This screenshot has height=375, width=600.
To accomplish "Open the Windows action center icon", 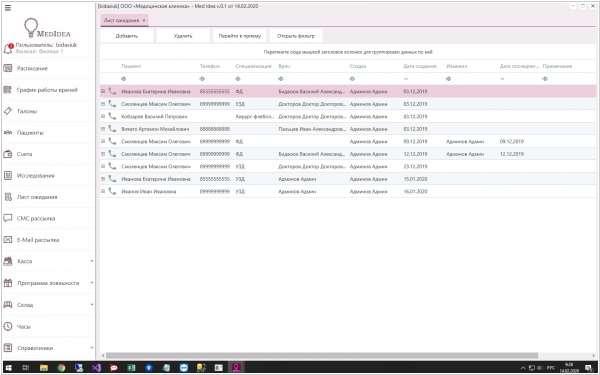I will pyautogui.click(x=589, y=368).
